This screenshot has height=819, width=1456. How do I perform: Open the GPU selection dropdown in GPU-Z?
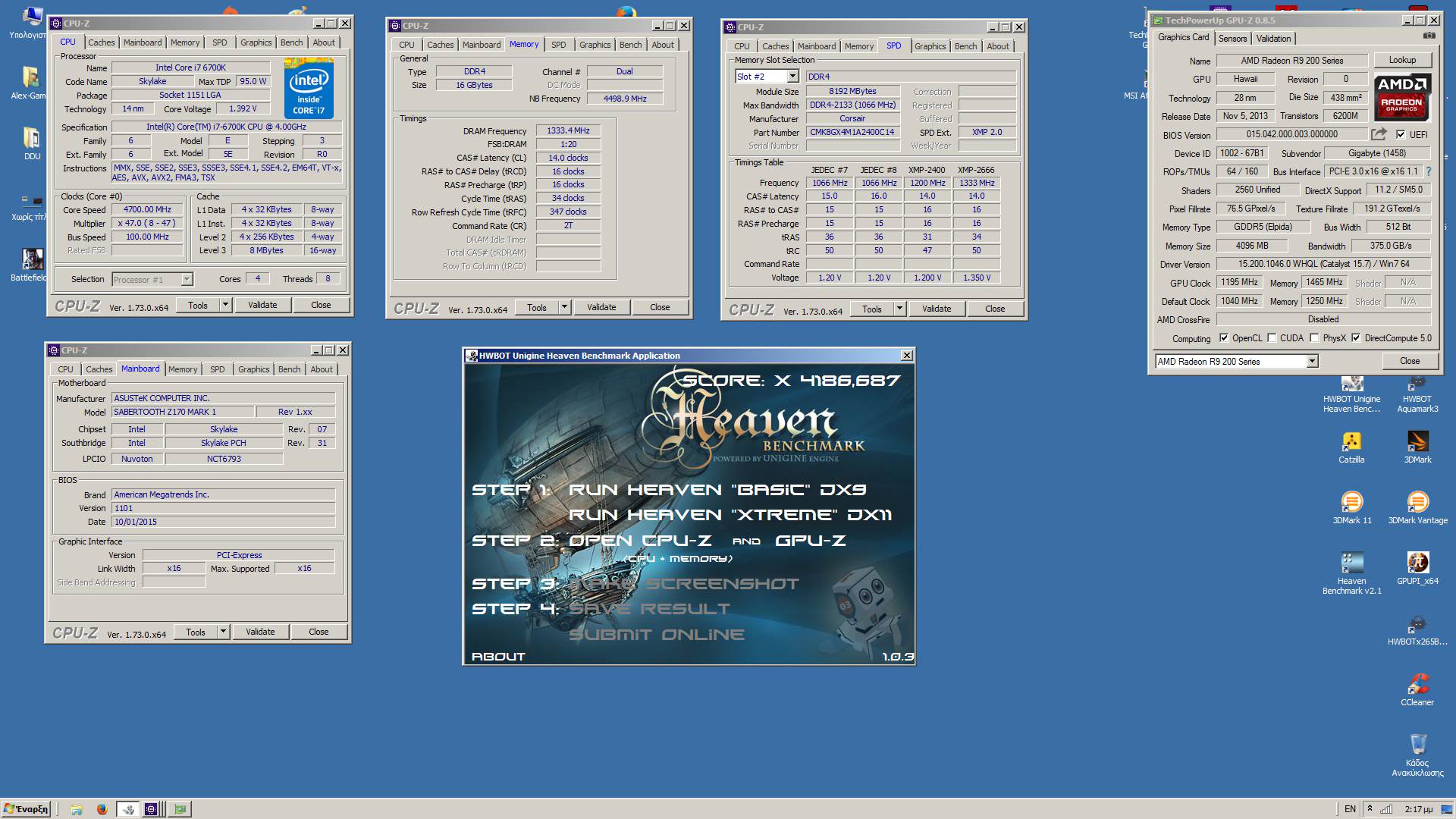[x=1312, y=362]
